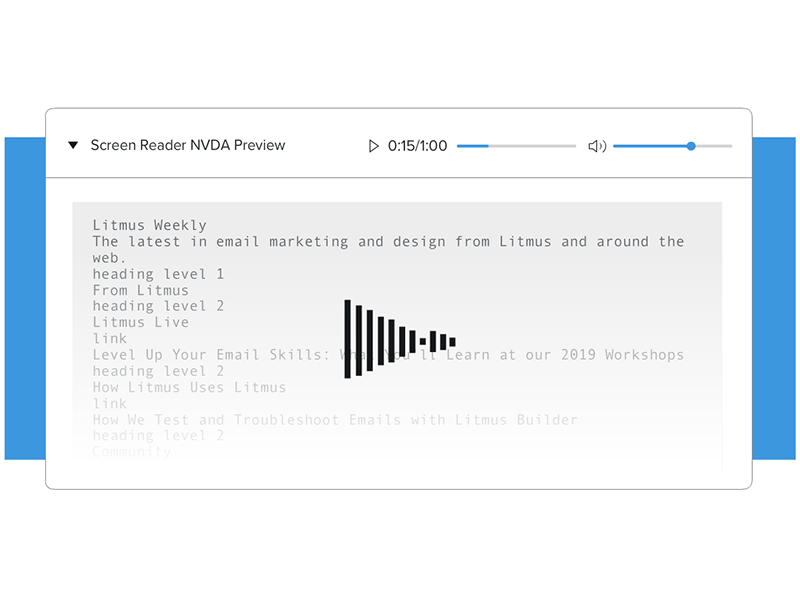Click 'Level Up Your Email Skills' line
Image resolution: width=800 pixels, height=600 pixels.
click(x=388, y=355)
